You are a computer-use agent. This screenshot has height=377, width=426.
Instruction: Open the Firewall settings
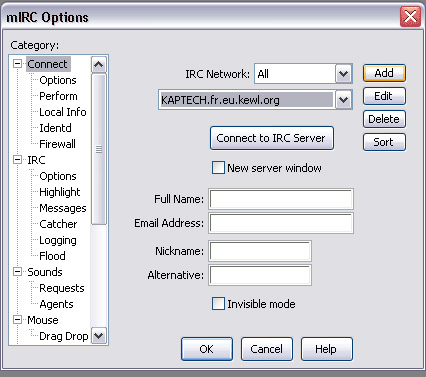[57, 144]
